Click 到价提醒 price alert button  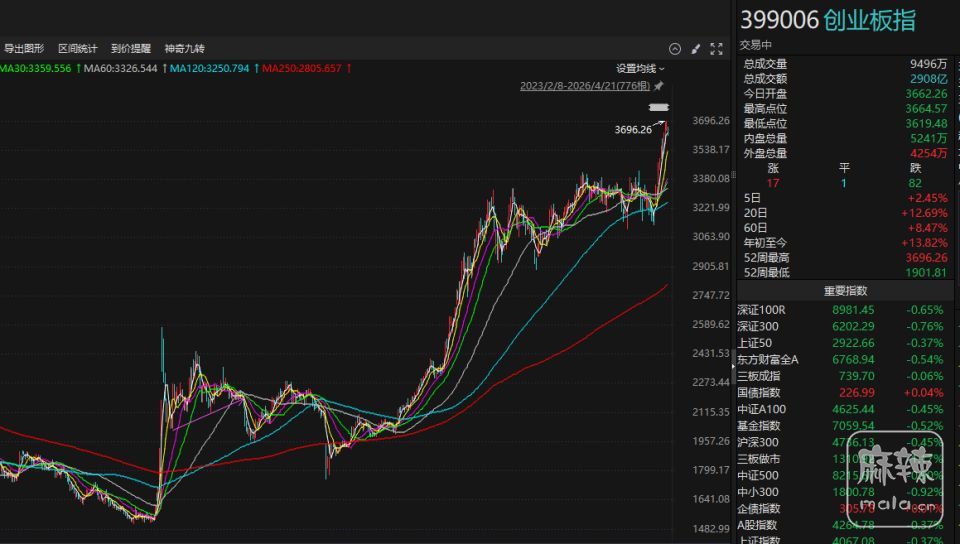coord(131,48)
